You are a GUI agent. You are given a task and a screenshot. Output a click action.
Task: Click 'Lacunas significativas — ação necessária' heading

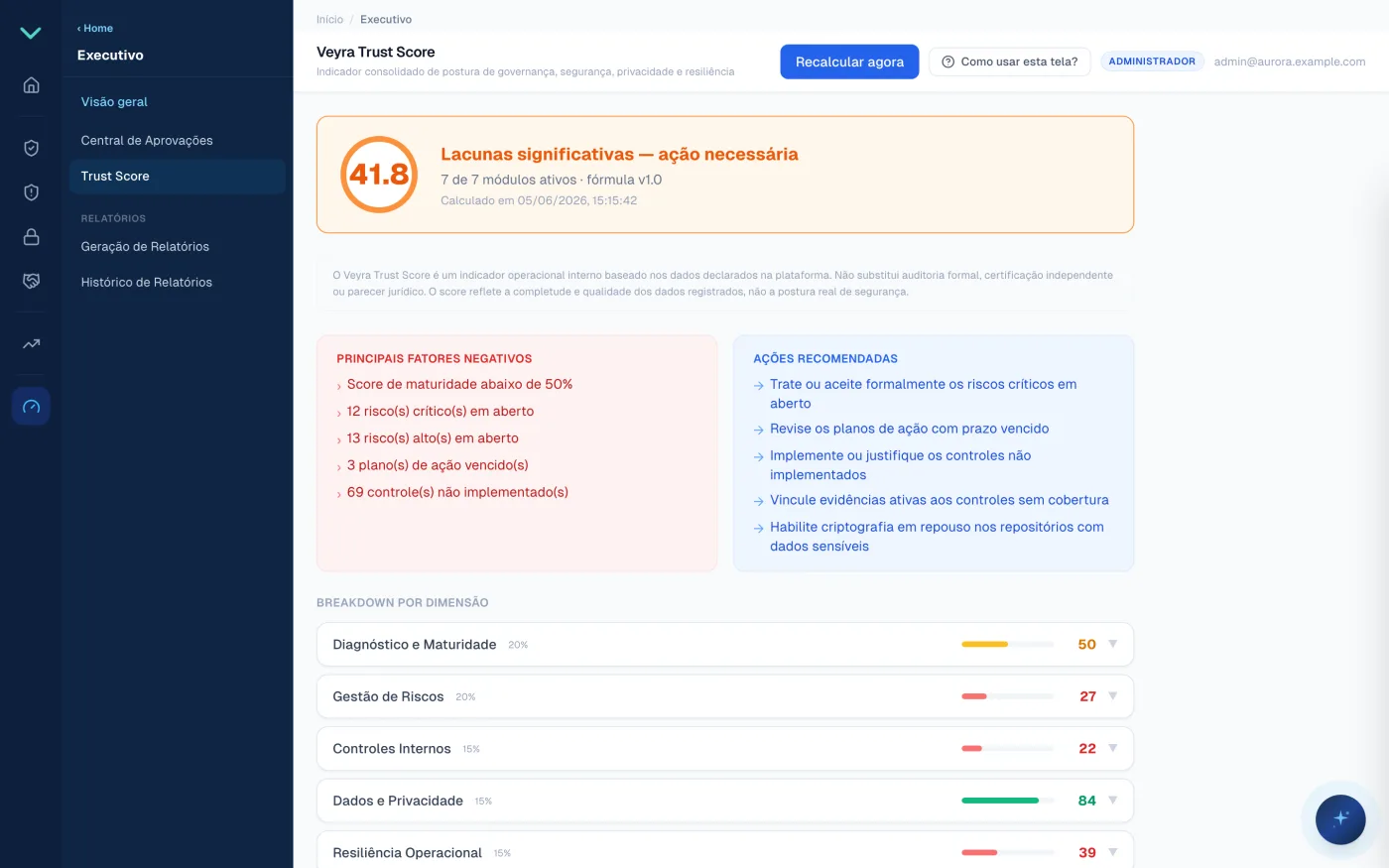619,155
